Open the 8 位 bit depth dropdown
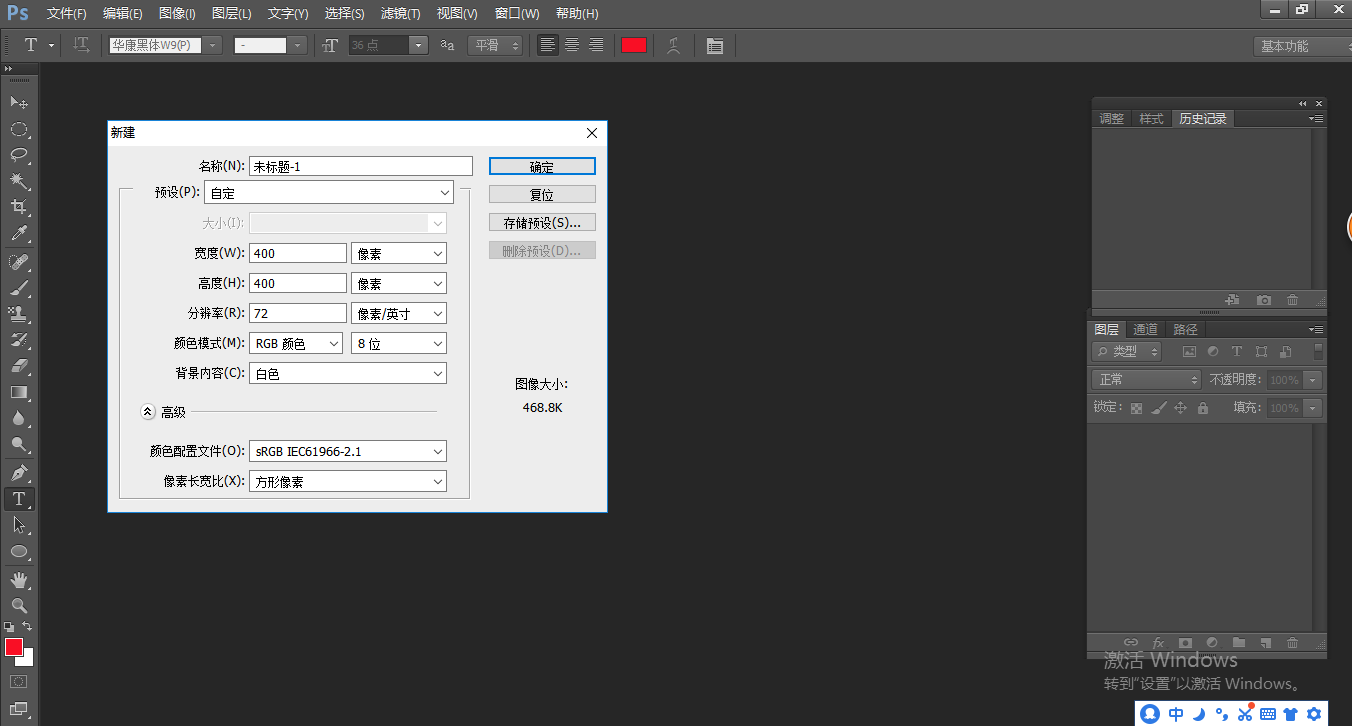 399,344
